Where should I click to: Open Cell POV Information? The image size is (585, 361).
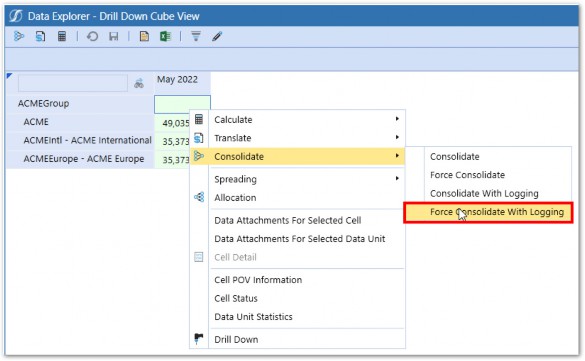pos(297,280)
